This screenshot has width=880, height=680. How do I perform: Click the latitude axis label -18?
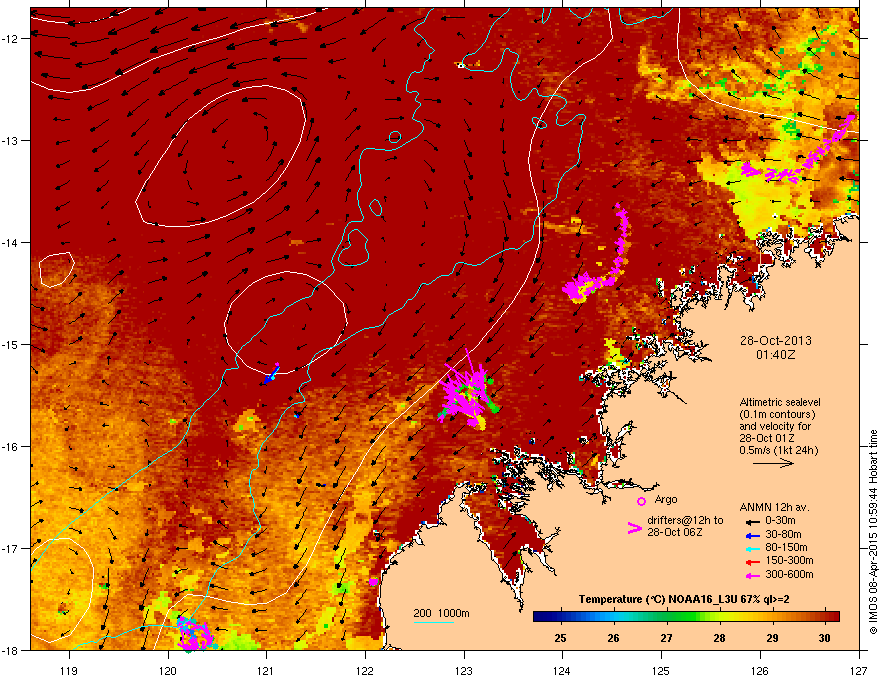pos(11,650)
